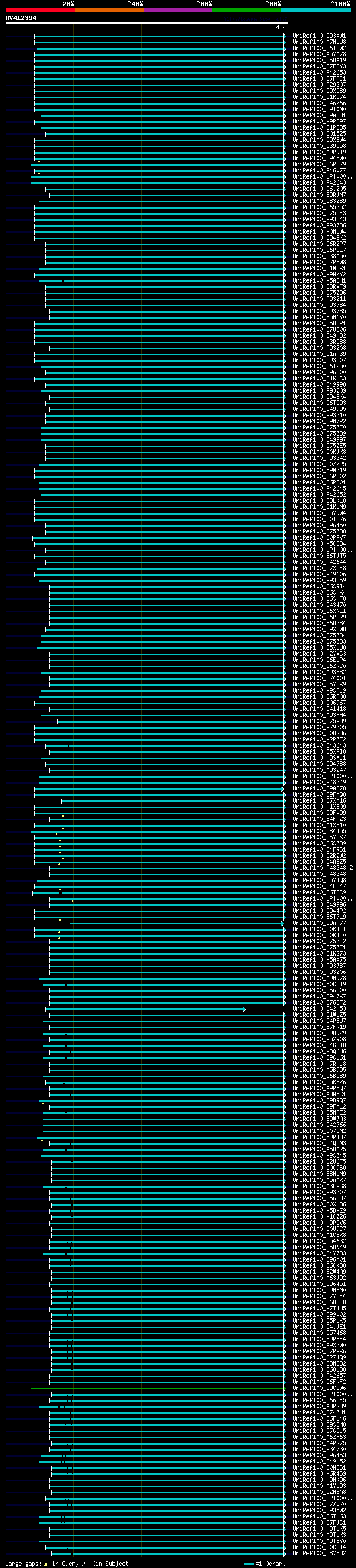The width and height of the screenshot is (356, 1568).
Task: Select hit label UniRef100_B1PBB5
Action: (319, 128)
